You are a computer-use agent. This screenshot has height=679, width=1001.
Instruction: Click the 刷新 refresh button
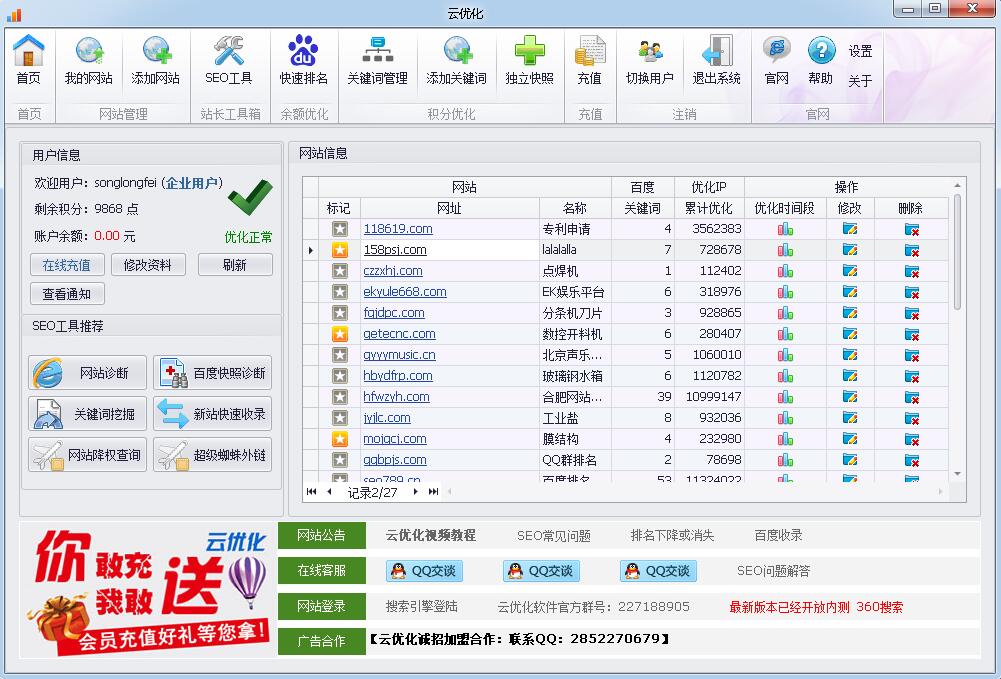coord(235,264)
